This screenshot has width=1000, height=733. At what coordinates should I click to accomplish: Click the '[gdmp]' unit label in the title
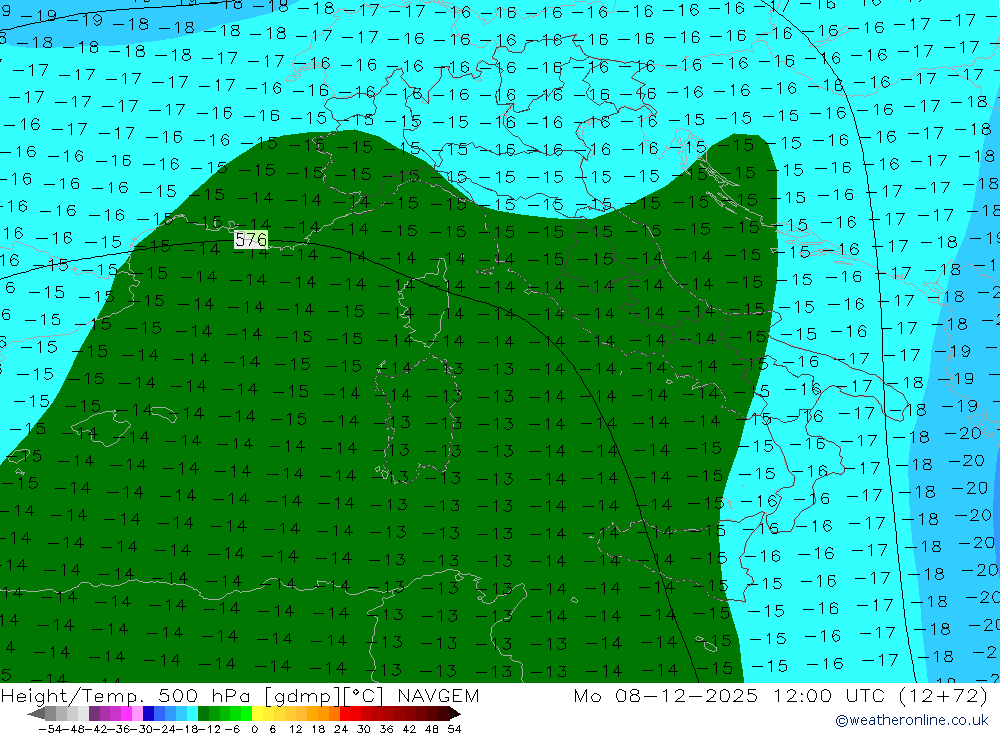[x=303, y=696]
